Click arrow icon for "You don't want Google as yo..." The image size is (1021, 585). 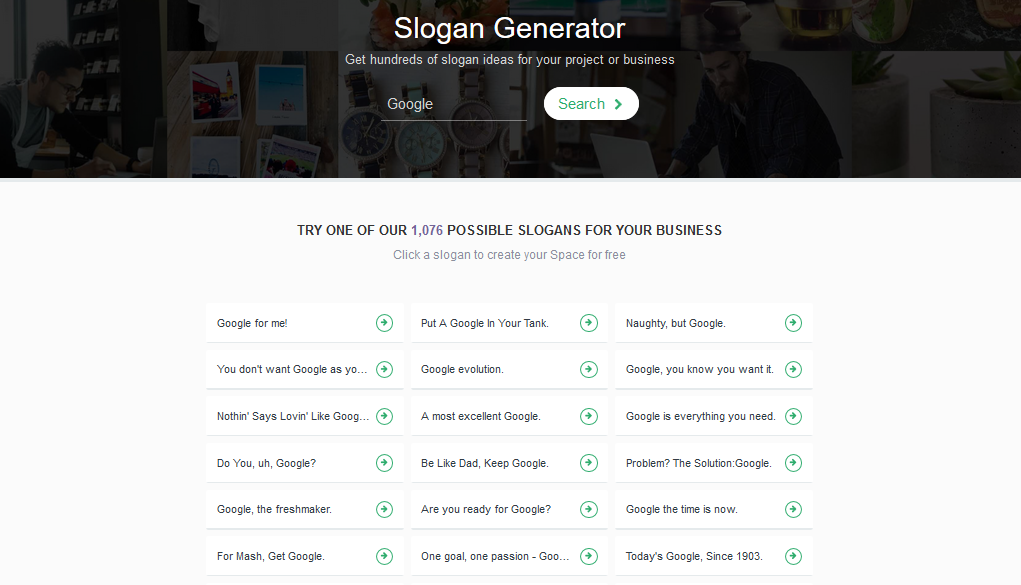coord(384,369)
